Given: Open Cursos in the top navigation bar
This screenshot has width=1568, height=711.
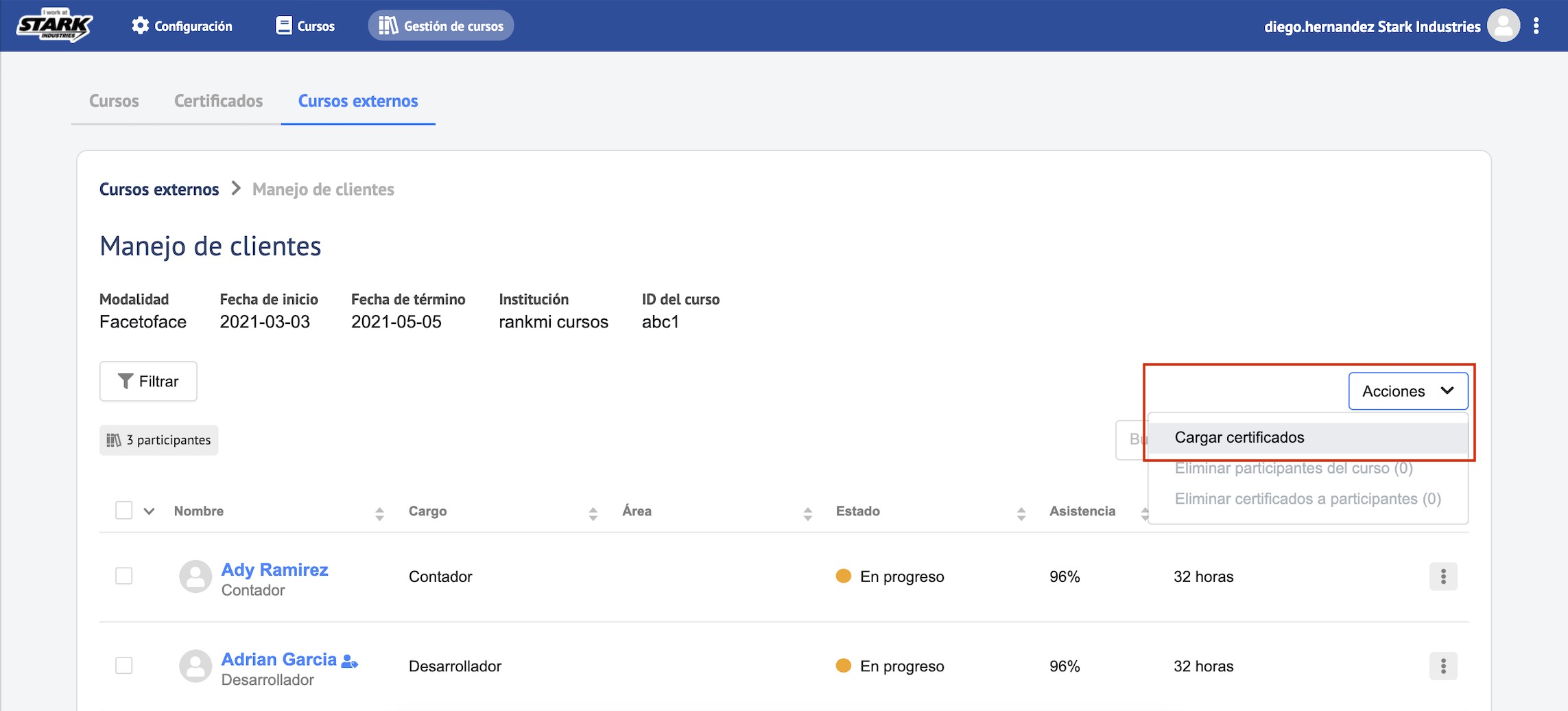Looking at the screenshot, I should coord(305,26).
